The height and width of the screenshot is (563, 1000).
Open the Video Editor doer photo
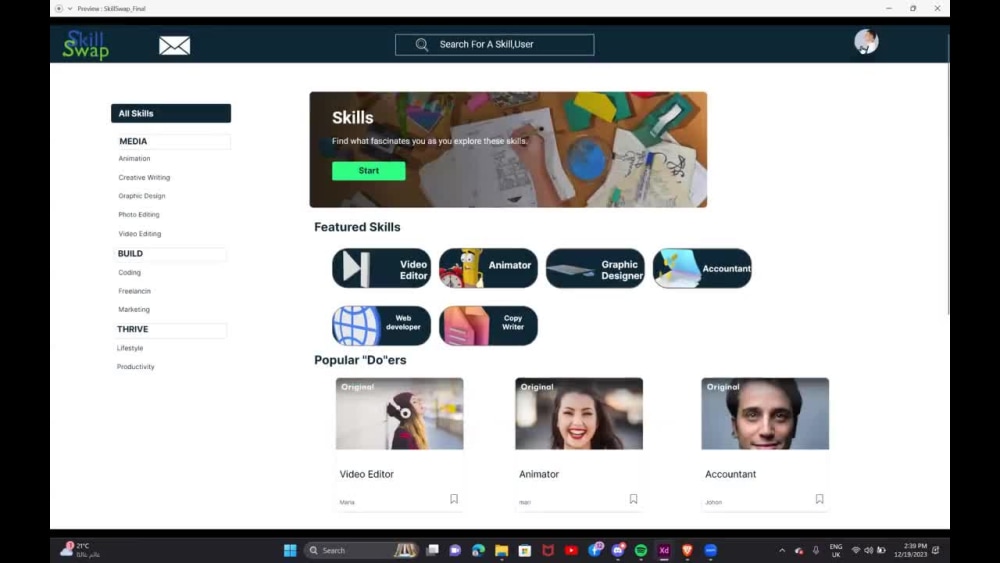coord(400,414)
